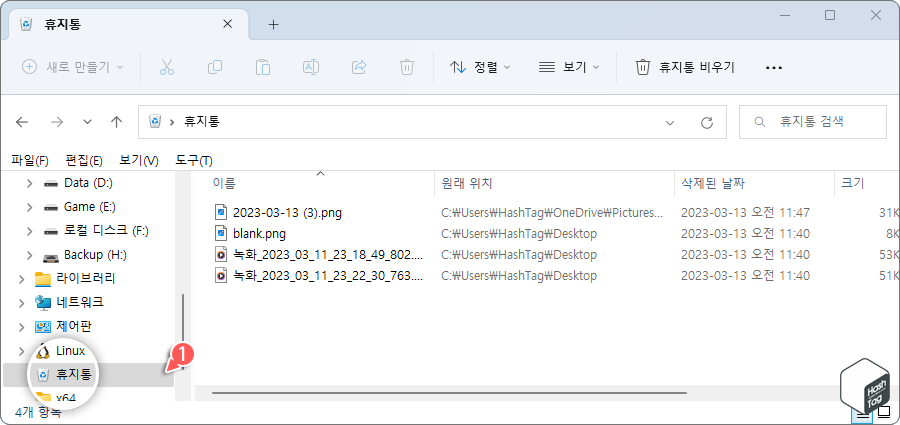
Task: Refresh the Recycle Bin view
Action: tap(707, 122)
